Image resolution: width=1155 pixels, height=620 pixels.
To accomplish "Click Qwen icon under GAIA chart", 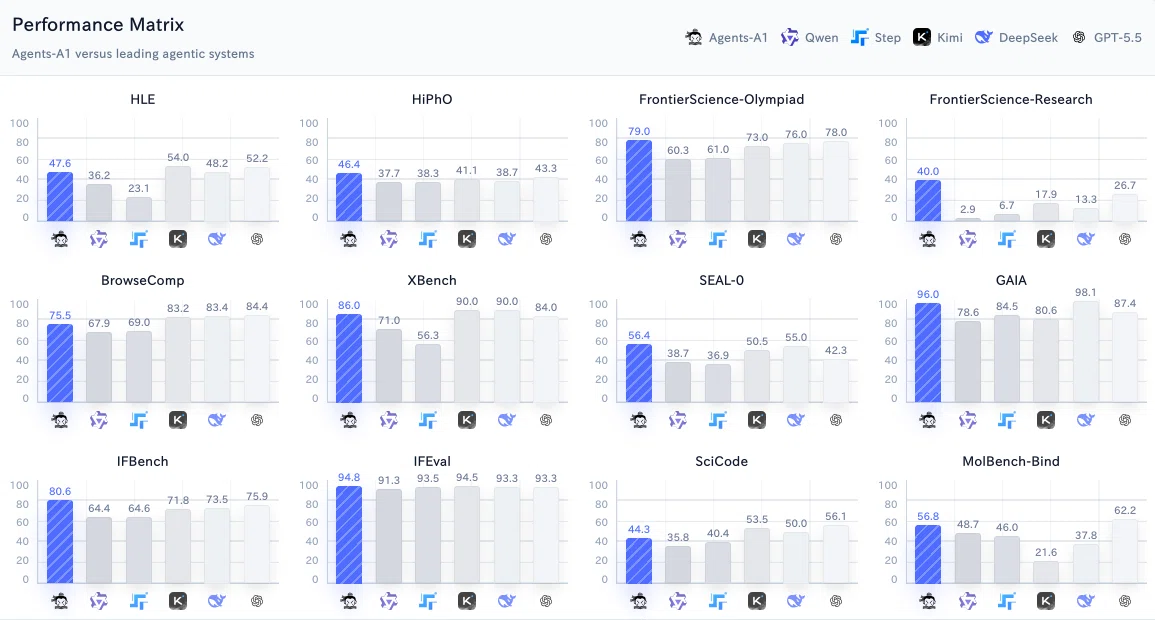I will [967, 420].
